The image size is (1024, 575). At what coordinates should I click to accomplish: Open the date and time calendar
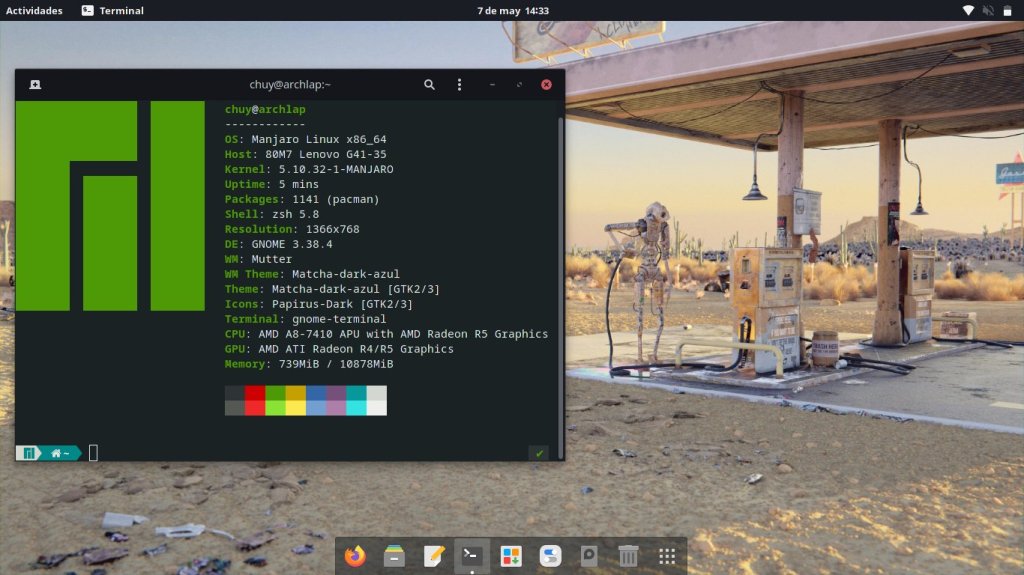[512, 11]
